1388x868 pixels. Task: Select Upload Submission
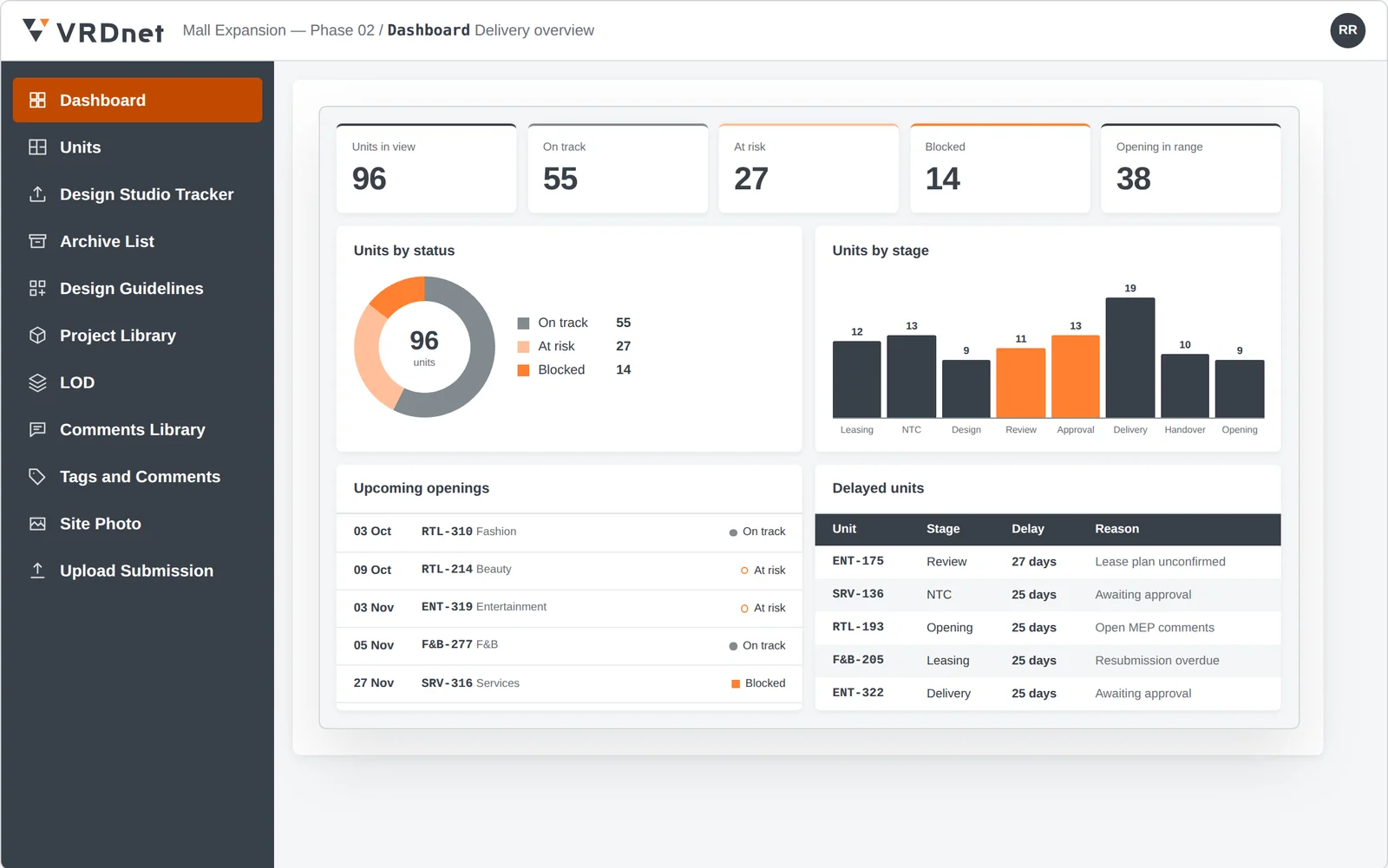[x=137, y=571]
